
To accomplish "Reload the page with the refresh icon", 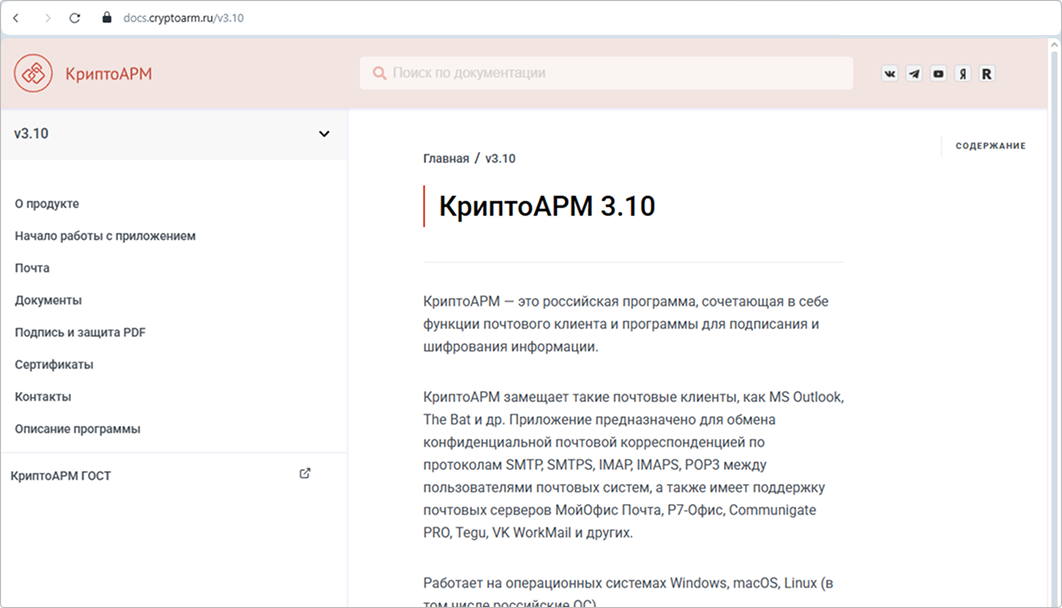I will pyautogui.click(x=75, y=18).
